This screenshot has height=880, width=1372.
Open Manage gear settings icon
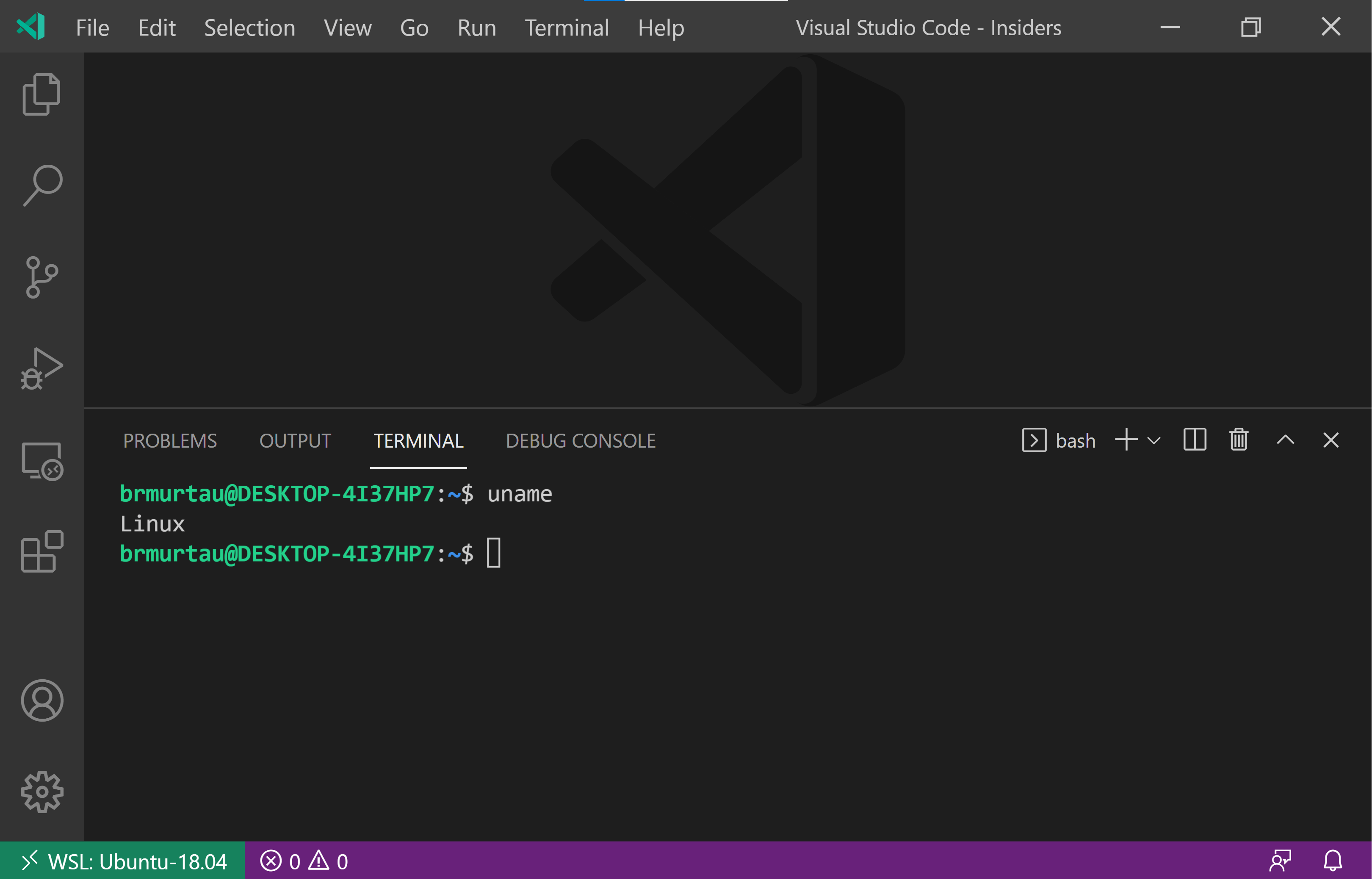[42, 791]
